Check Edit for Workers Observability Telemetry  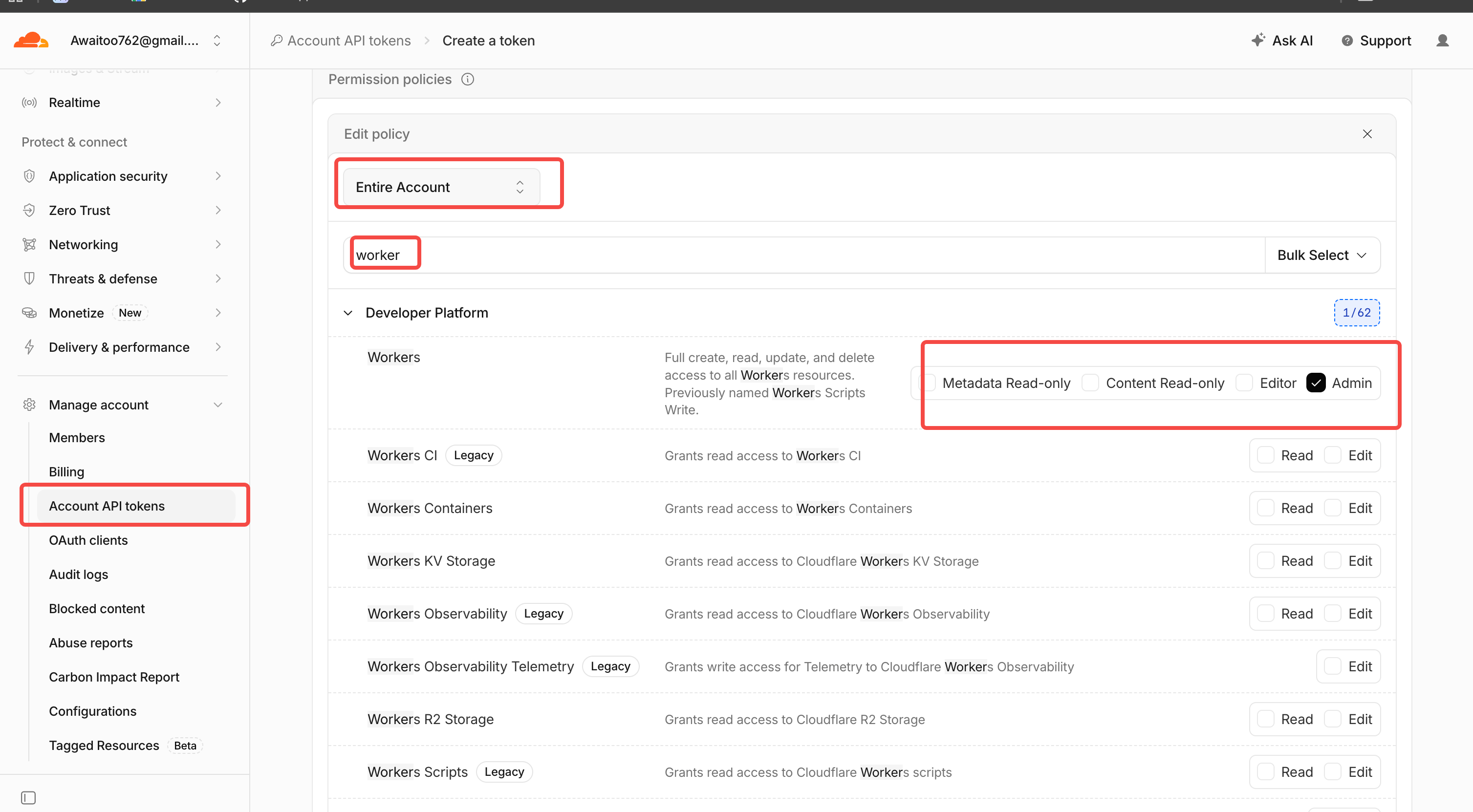[x=1333, y=666]
